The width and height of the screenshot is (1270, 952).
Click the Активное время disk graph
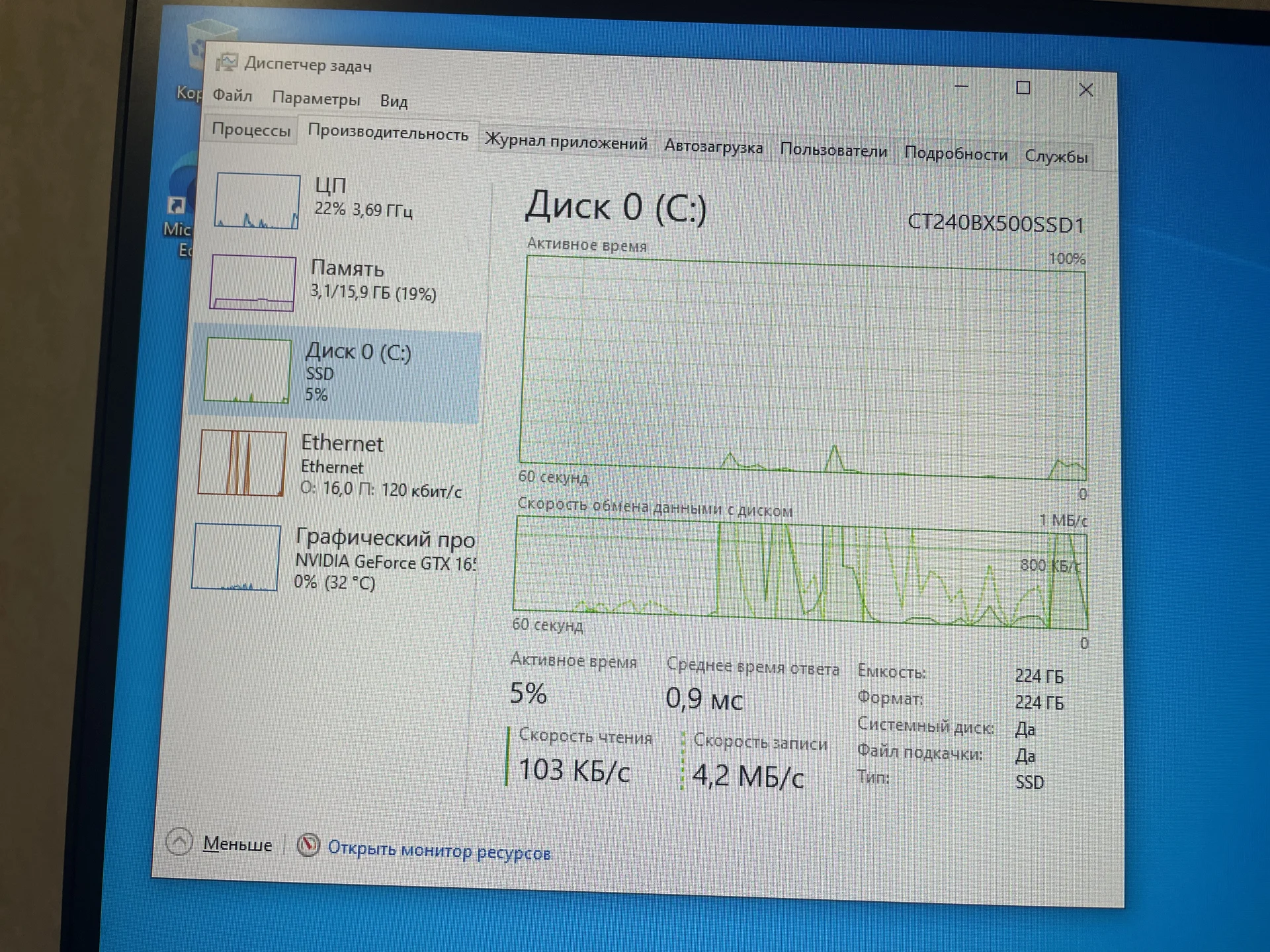(x=803, y=368)
